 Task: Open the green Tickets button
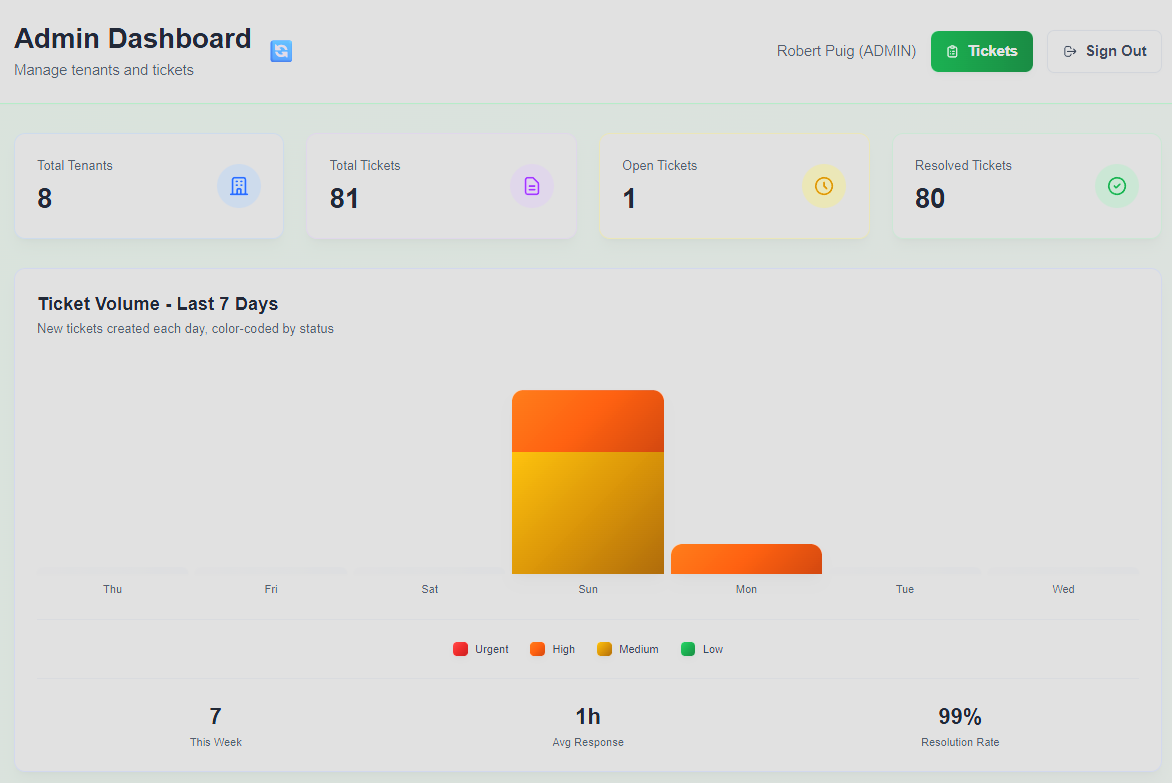pos(981,52)
